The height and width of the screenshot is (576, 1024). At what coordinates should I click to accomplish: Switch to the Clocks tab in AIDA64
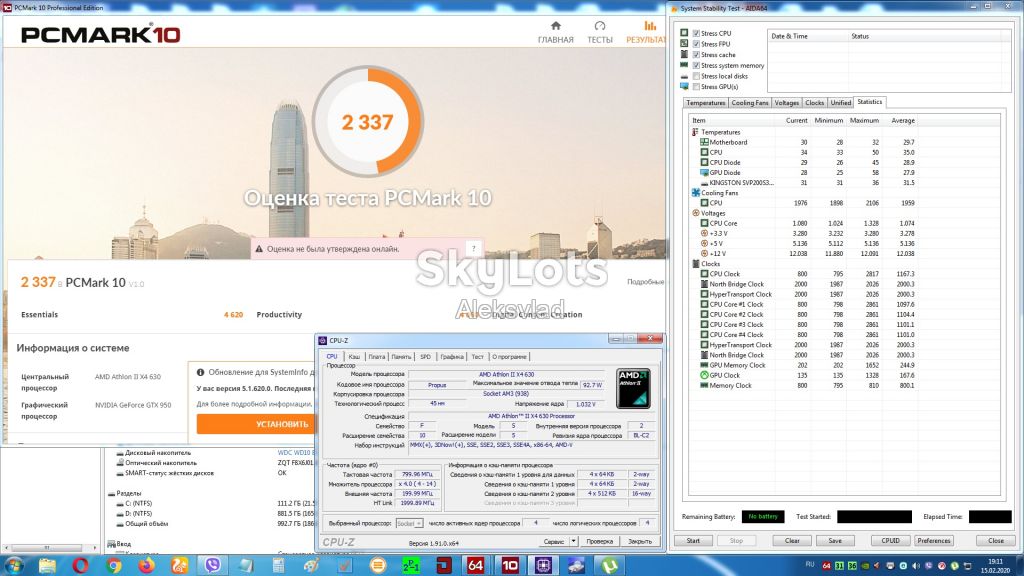pyautogui.click(x=814, y=103)
